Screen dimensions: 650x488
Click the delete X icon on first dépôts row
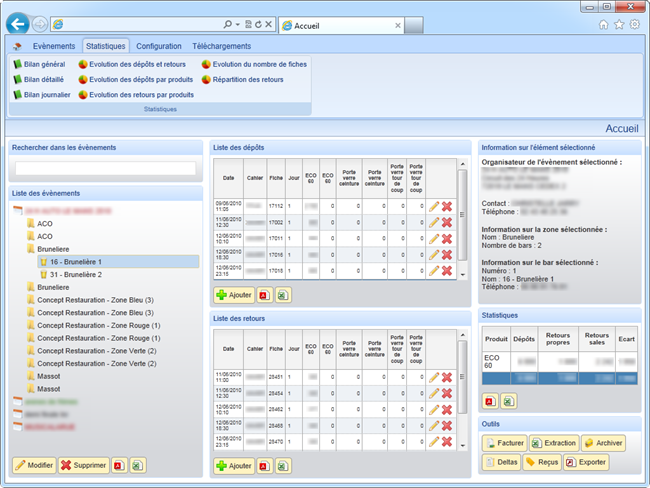click(447, 207)
